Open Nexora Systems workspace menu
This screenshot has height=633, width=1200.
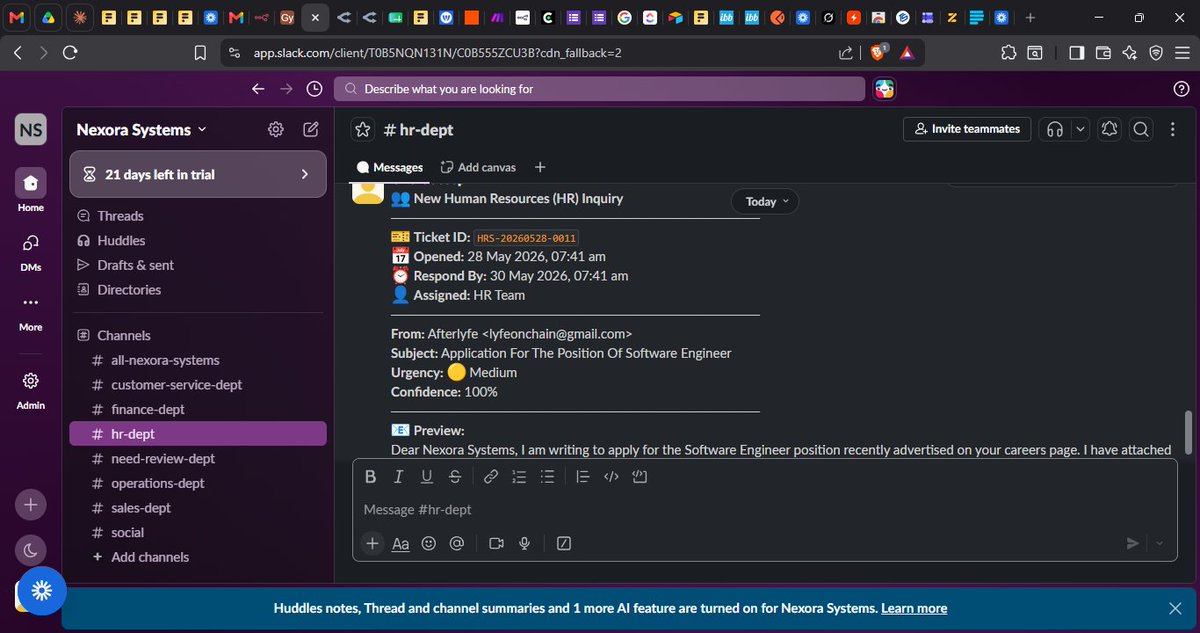click(x=142, y=129)
